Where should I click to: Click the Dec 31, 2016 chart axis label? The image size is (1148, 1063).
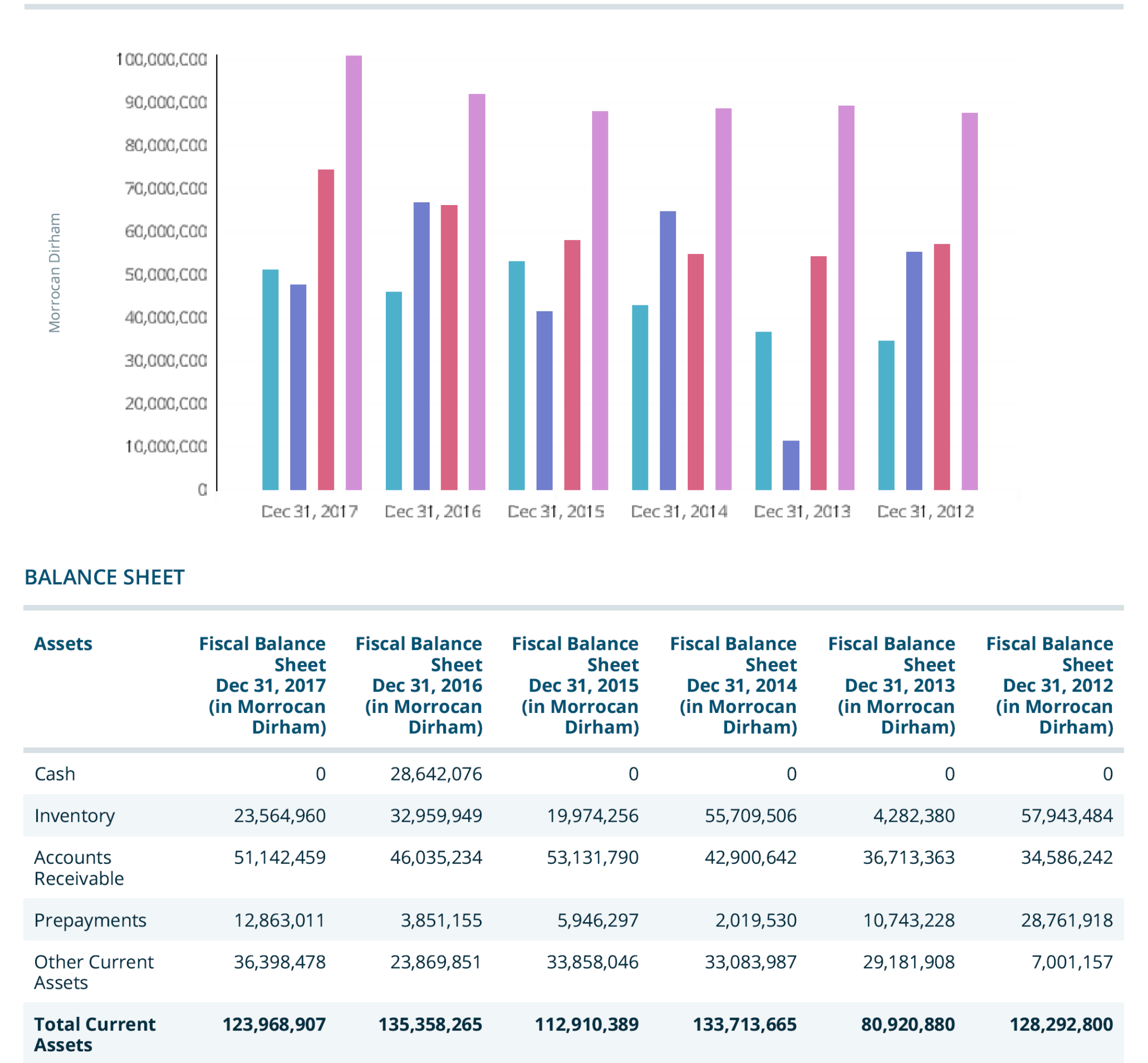433,512
